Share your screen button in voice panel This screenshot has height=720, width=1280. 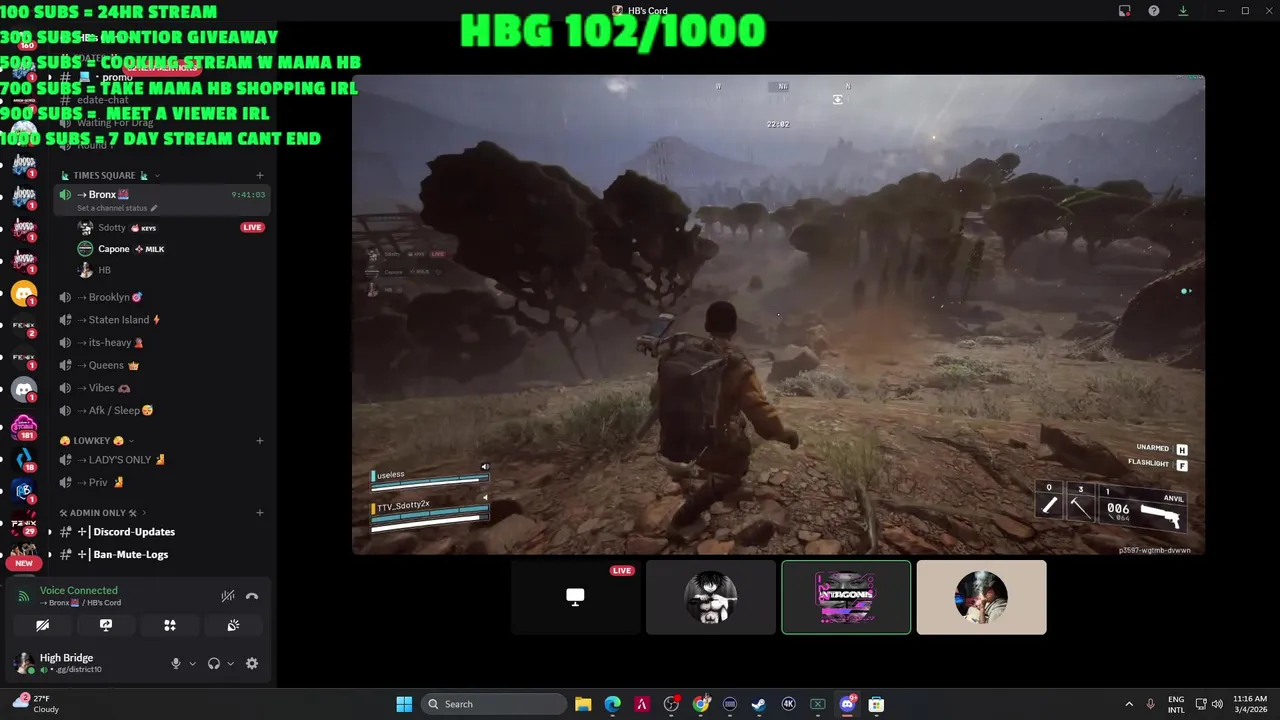[106, 625]
